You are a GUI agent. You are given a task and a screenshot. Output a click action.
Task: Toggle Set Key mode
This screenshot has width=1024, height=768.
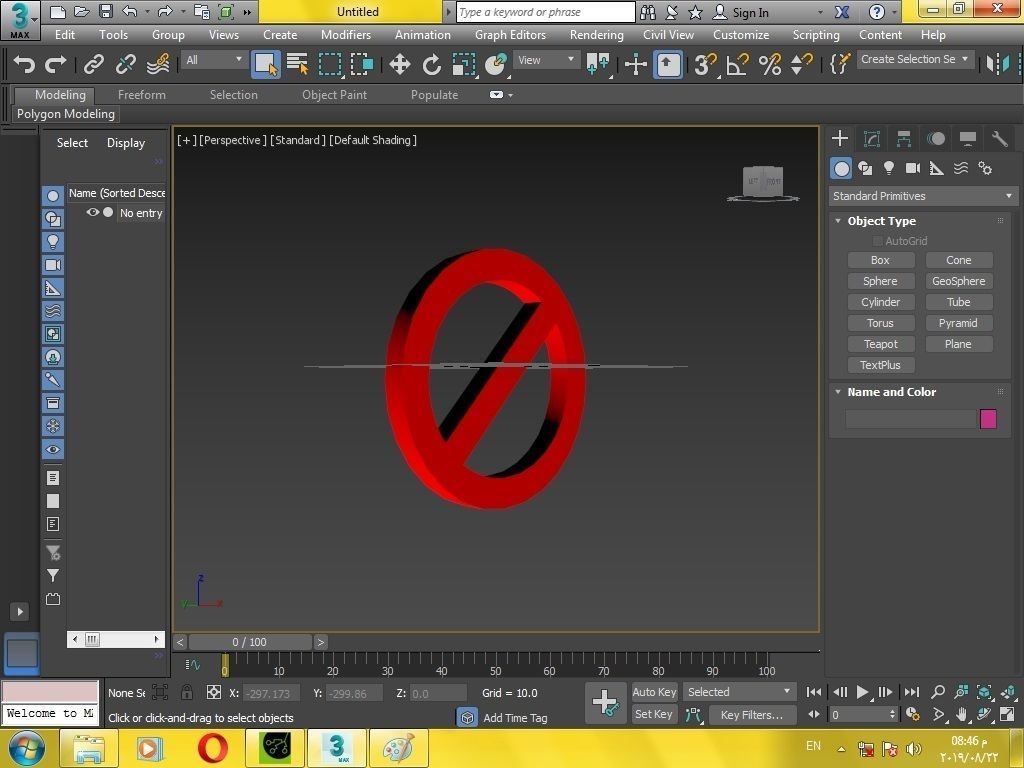click(x=654, y=714)
